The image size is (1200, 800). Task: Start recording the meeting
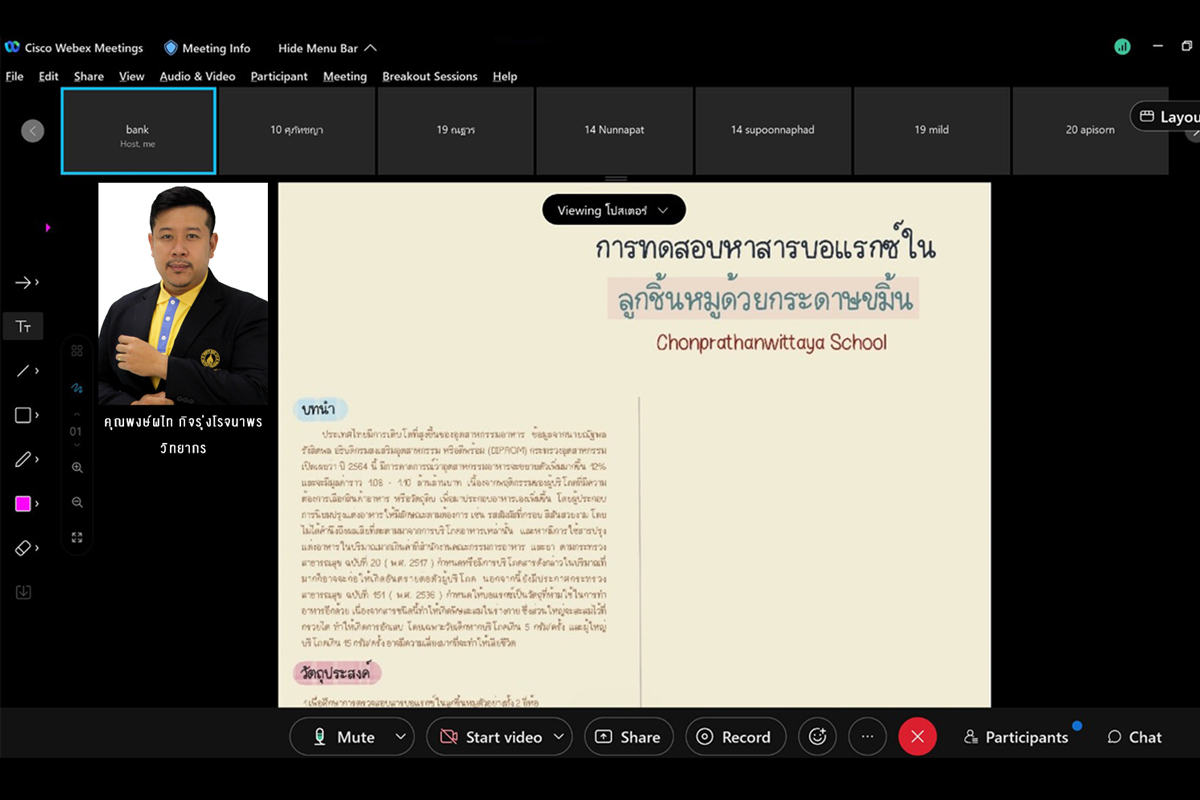click(735, 737)
